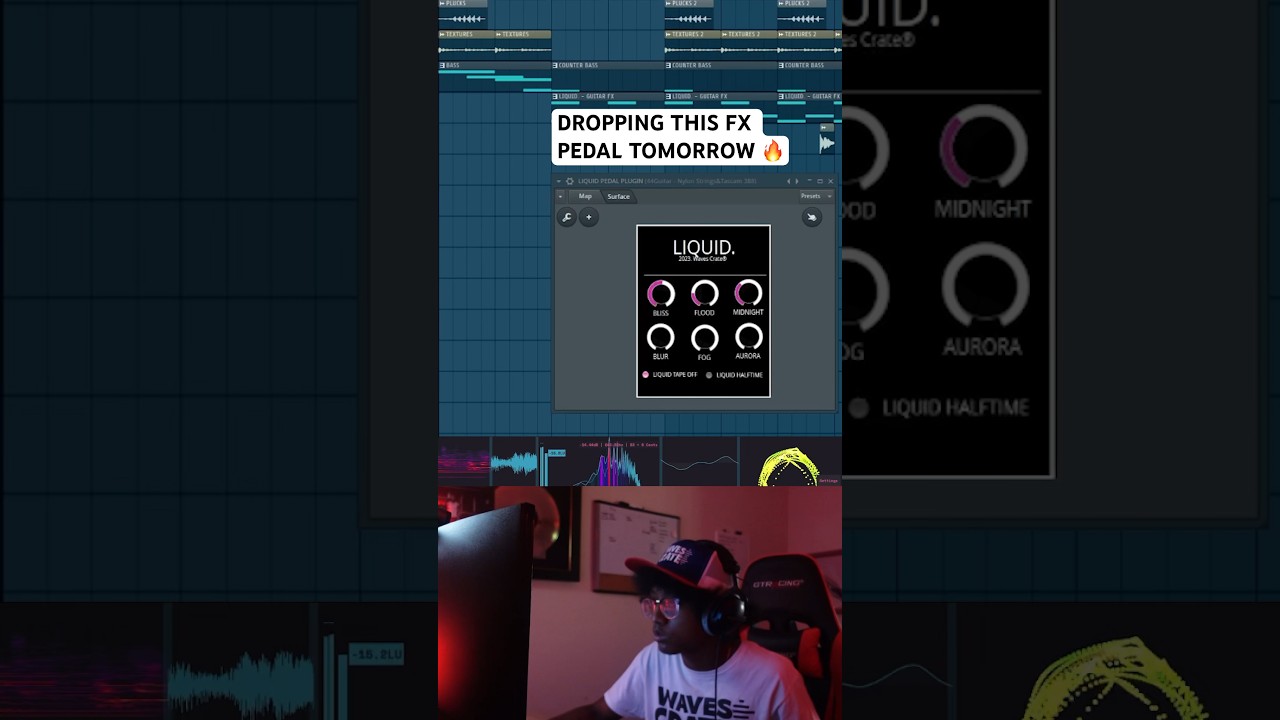This screenshot has width=1280, height=720.
Task: Minimize the Liquid Pedal plugin window
Action: click(809, 181)
